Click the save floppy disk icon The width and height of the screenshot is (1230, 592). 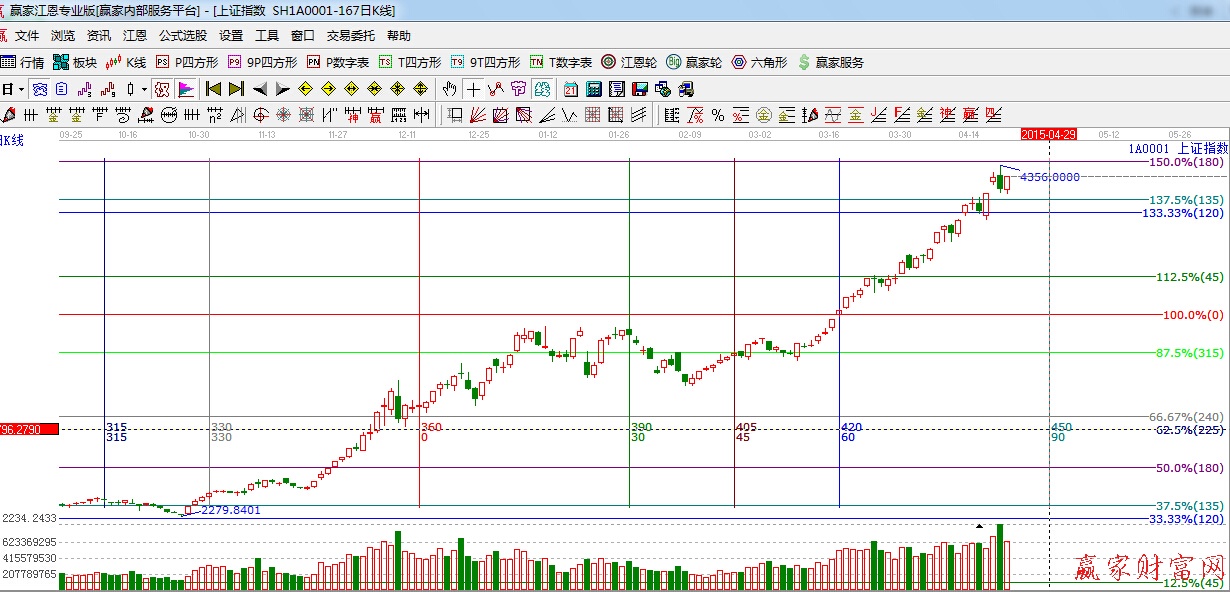[639, 89]
